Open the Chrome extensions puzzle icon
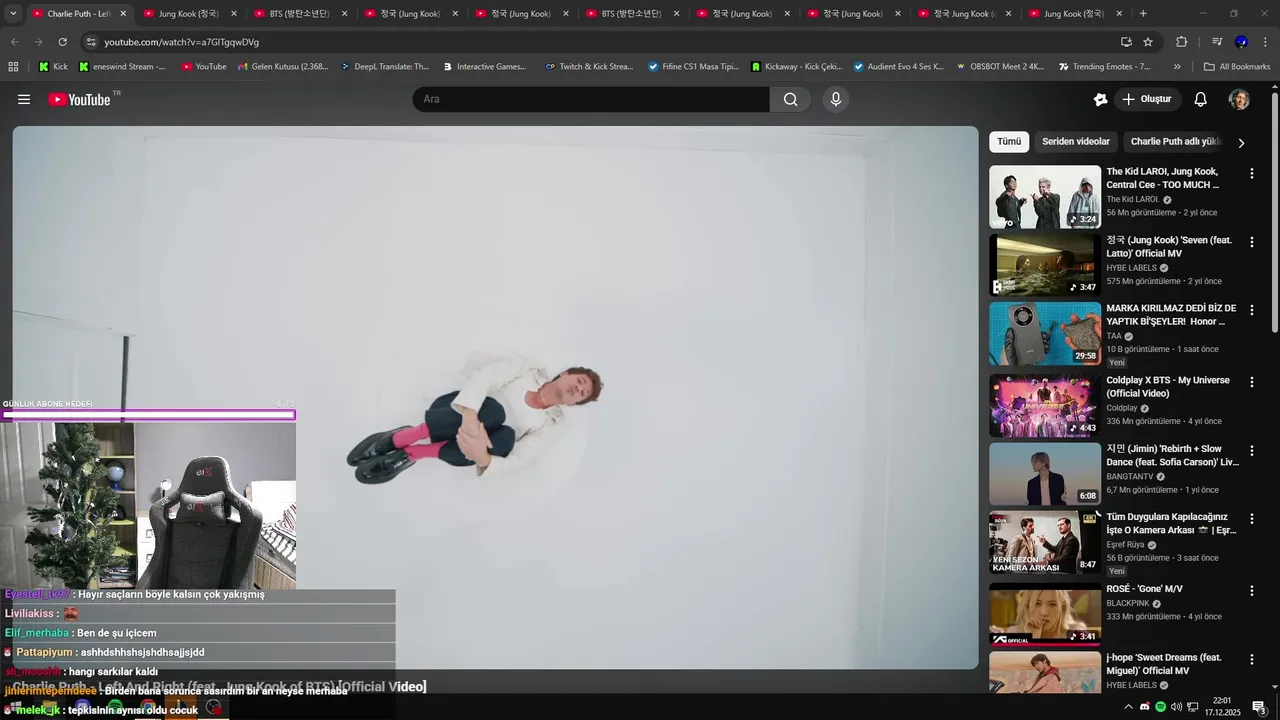The image size is (1280, 720). [1181, 42]
